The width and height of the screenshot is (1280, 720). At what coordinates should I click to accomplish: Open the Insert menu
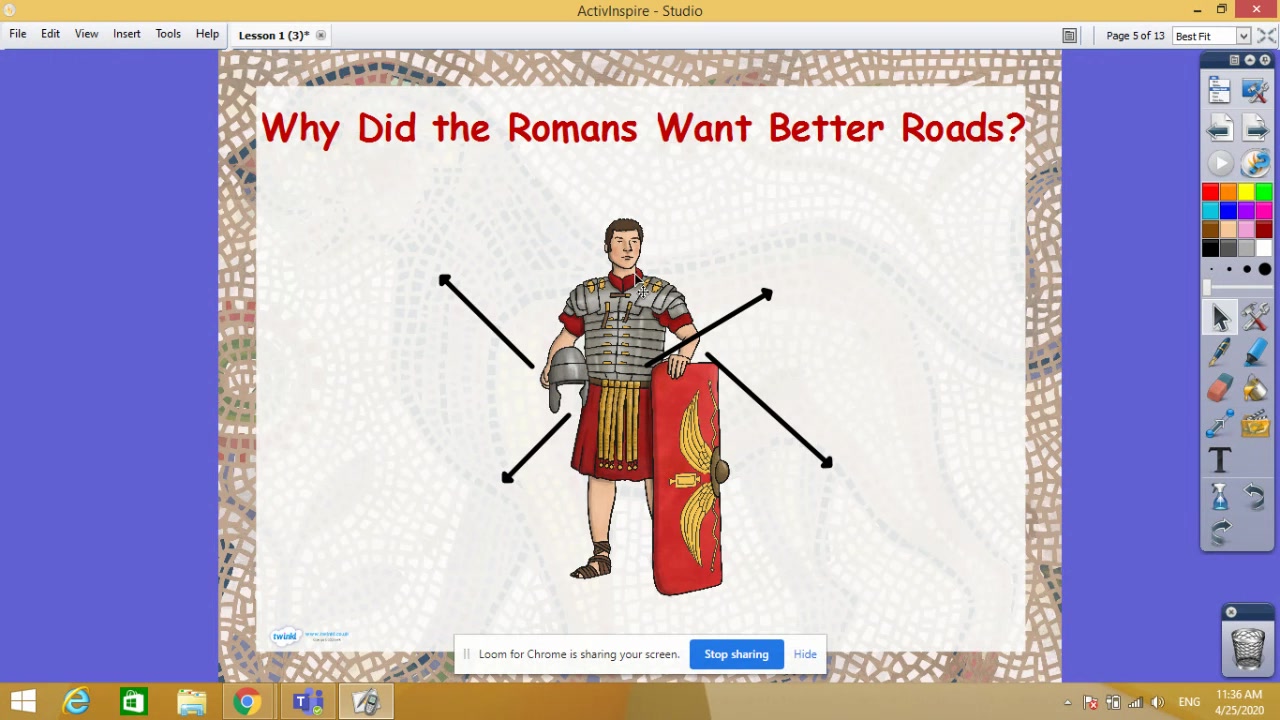126,34
